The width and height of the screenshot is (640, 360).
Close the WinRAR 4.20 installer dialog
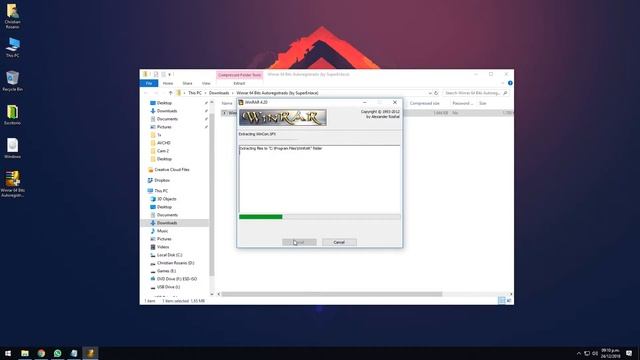[395, 102]
